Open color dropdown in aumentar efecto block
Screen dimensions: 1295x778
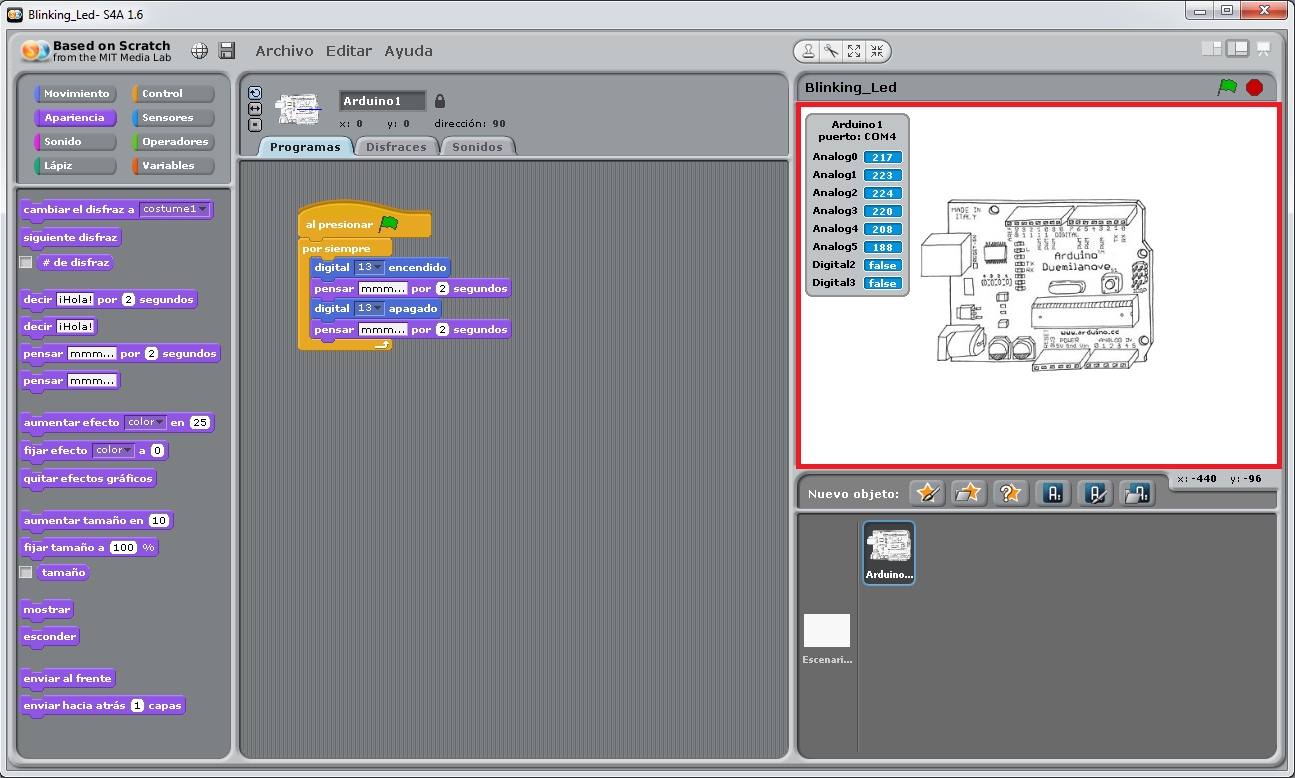coord(145,422)
